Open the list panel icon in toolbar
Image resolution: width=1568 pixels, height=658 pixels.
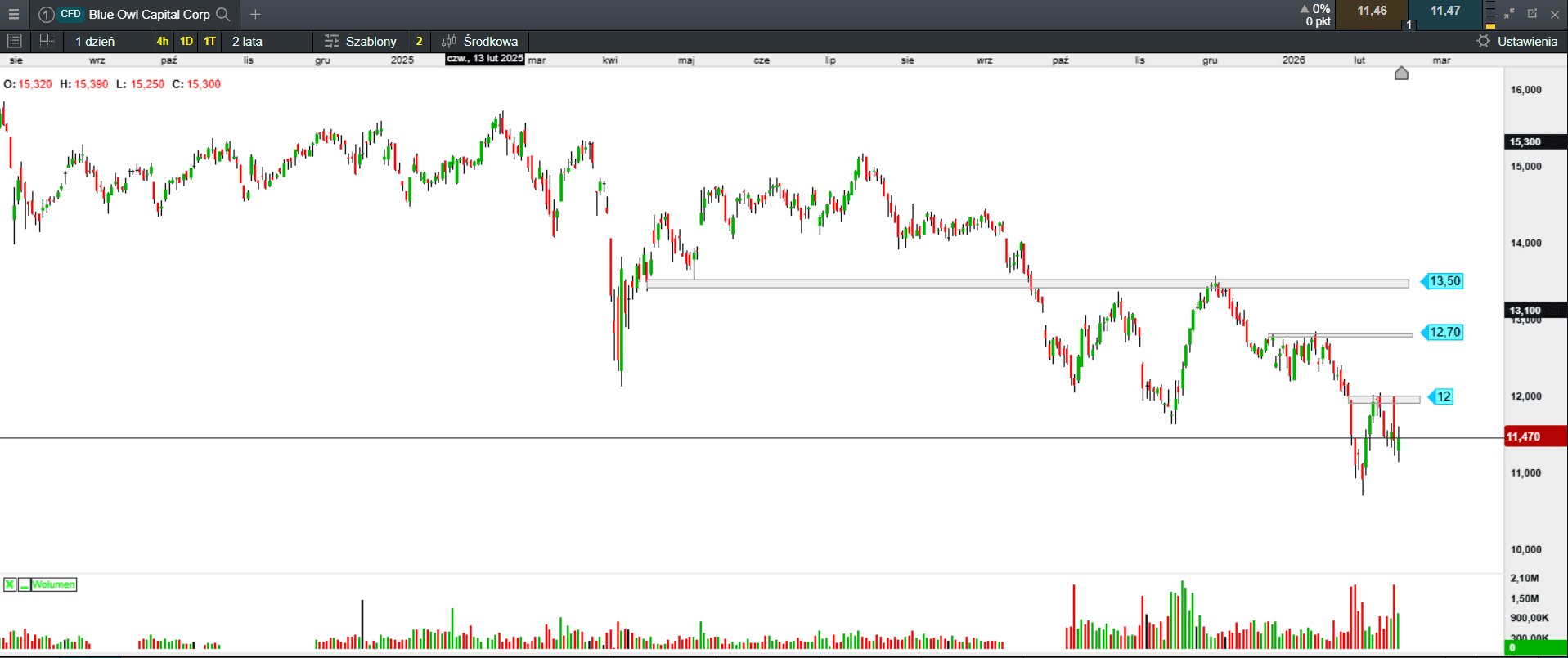pos(14,41)
